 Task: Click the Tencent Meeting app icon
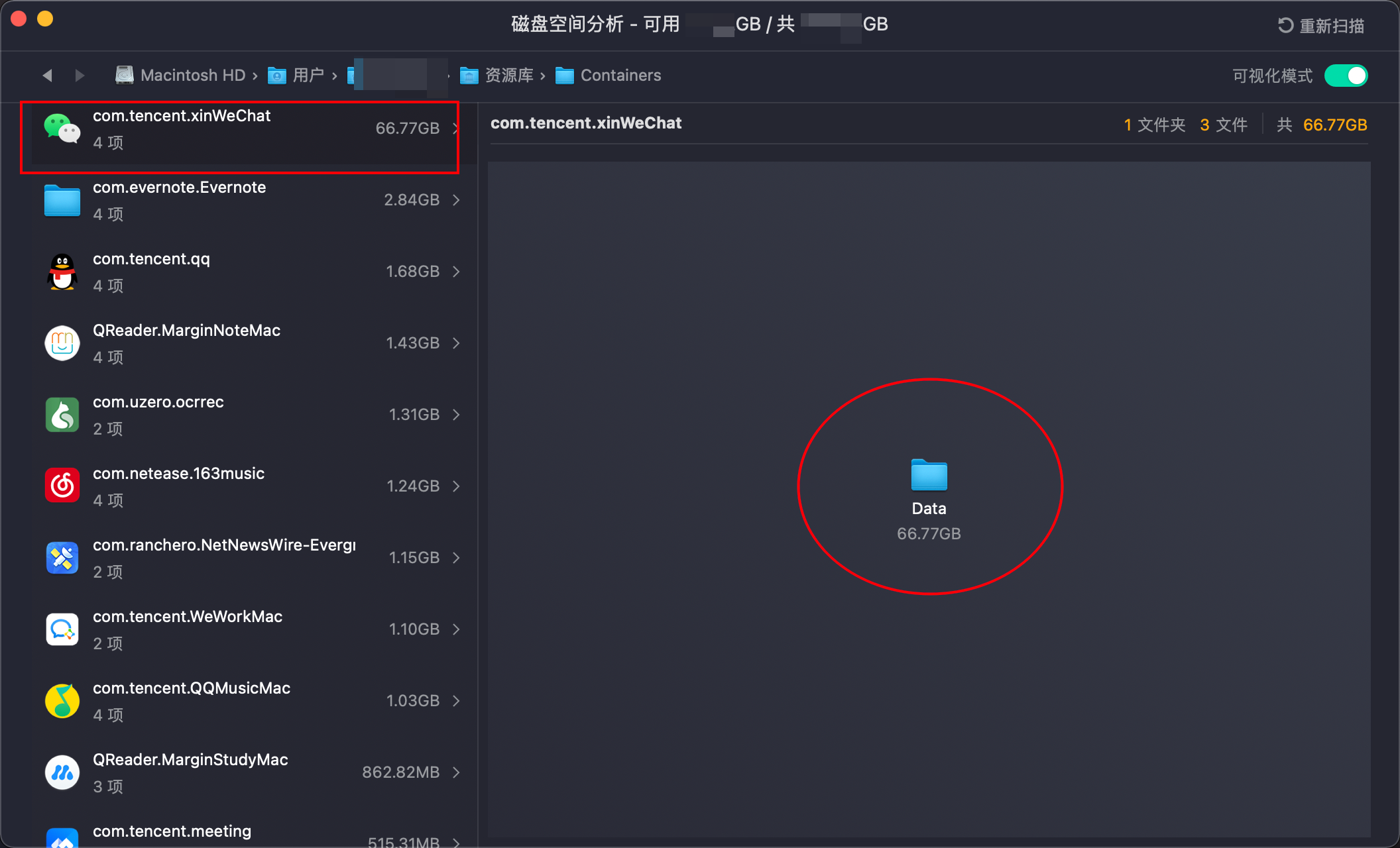tap(62, 838)
